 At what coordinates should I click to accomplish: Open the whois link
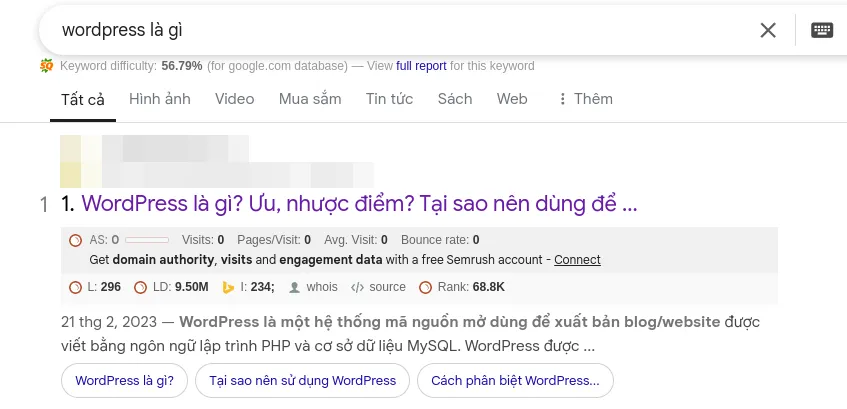point(322,287)
